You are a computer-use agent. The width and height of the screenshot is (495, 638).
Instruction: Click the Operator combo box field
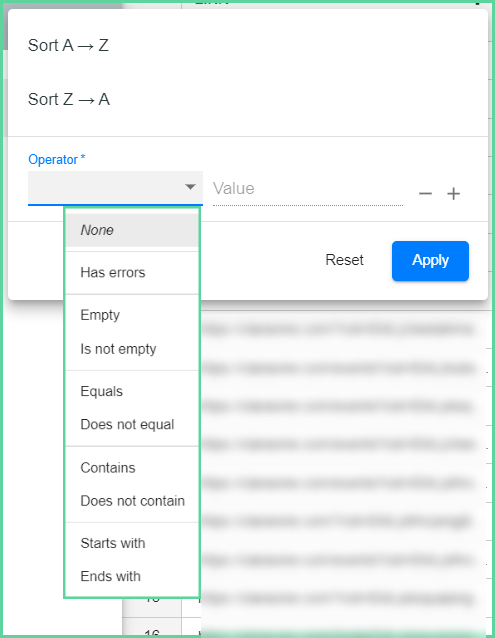click(x=115, y=188)
